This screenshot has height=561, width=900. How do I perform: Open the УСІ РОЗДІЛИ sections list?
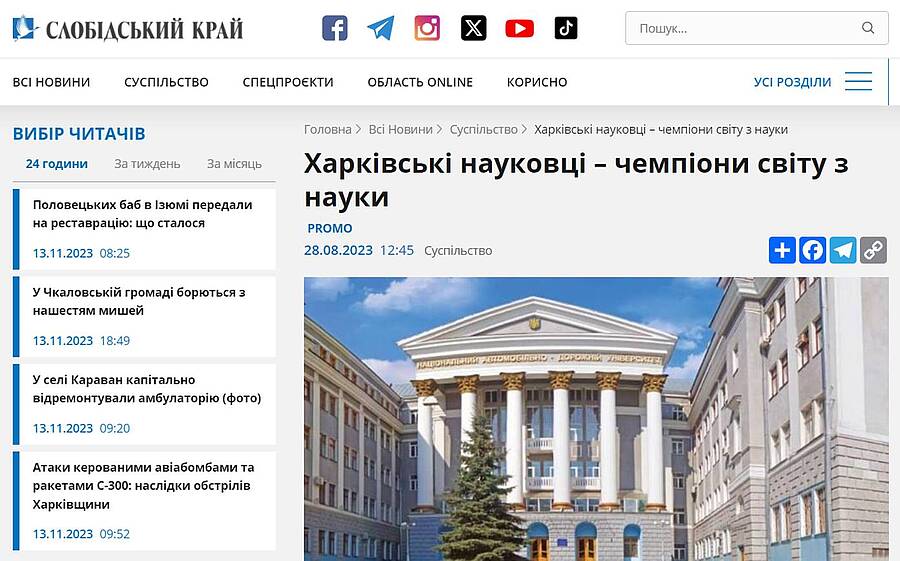(792, 82)
